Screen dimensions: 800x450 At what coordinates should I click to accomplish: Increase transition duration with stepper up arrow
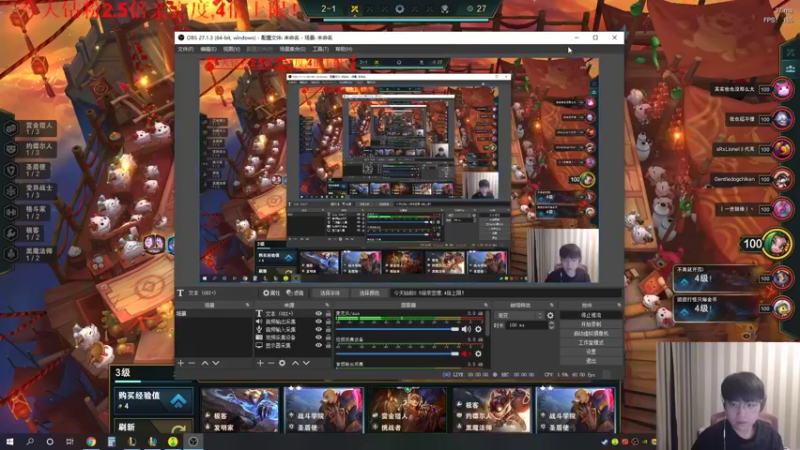(x=551, y=323)
